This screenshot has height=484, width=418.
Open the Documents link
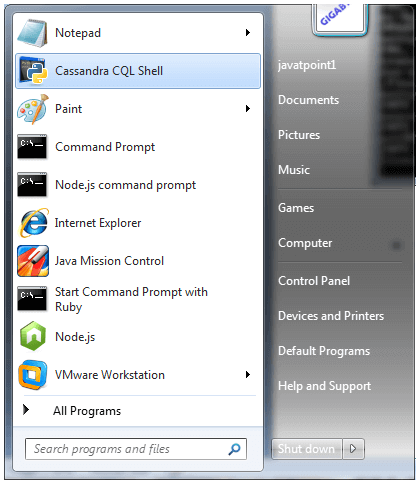(308, 100)
